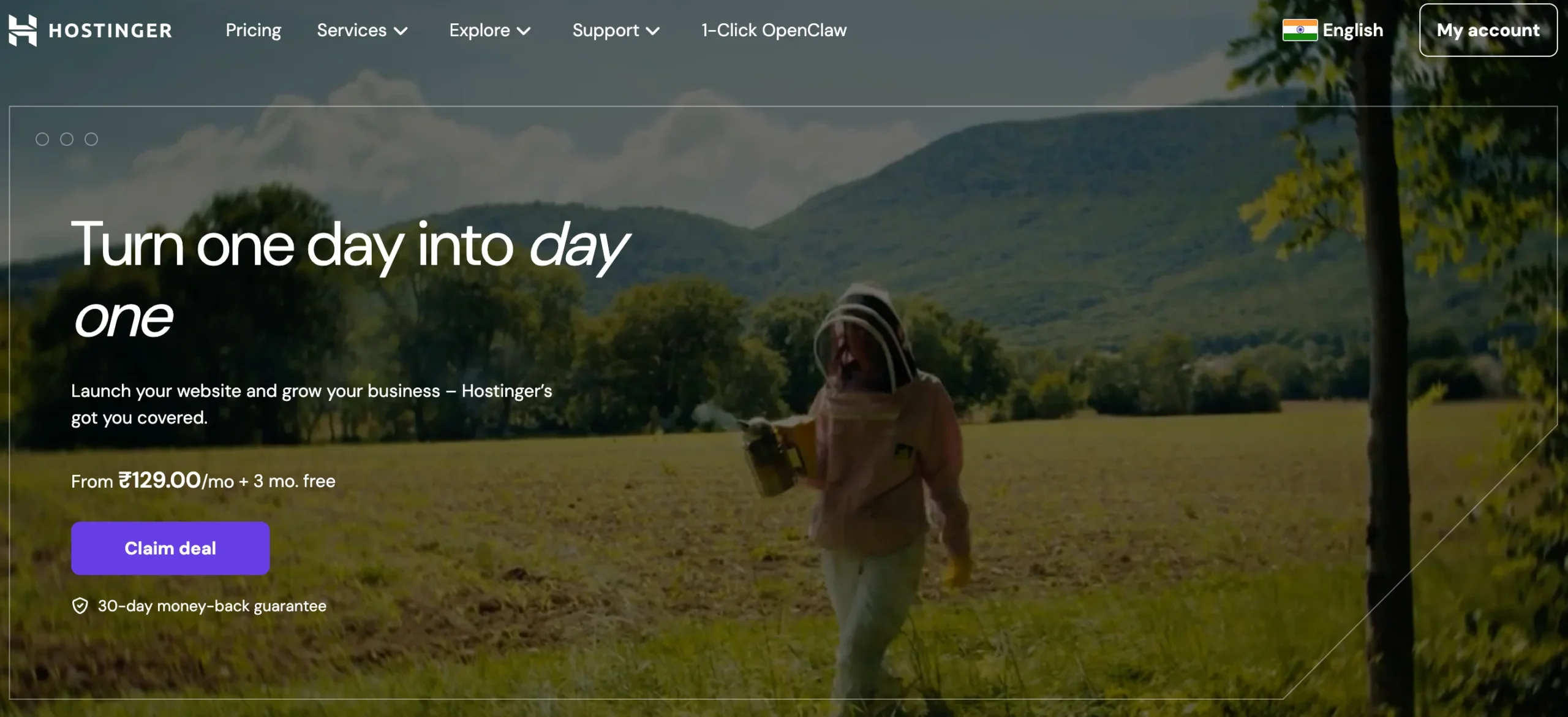
Task: Click the 30-day money-back guarantee text
Action: point(212,606)
